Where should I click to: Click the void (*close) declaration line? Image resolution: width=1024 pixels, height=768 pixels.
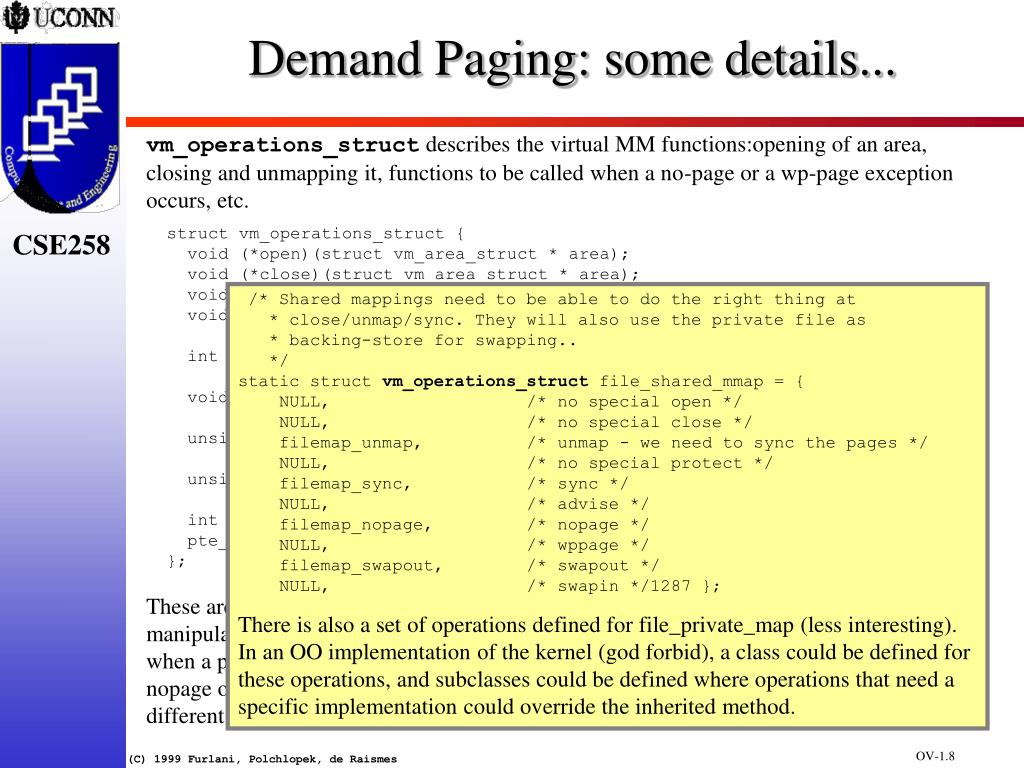pos(413,274)
